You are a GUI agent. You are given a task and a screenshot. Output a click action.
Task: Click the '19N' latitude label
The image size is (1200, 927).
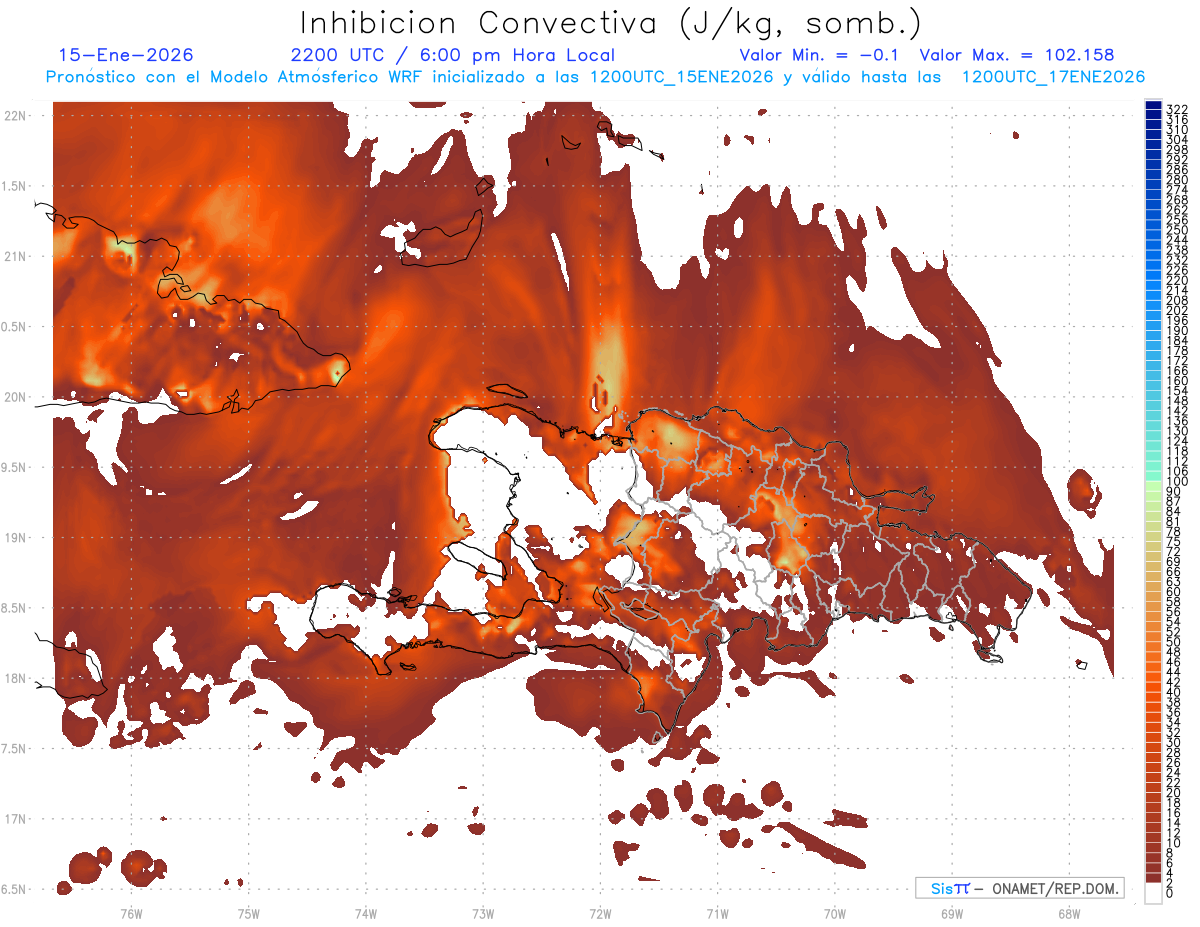click(16, 538)
